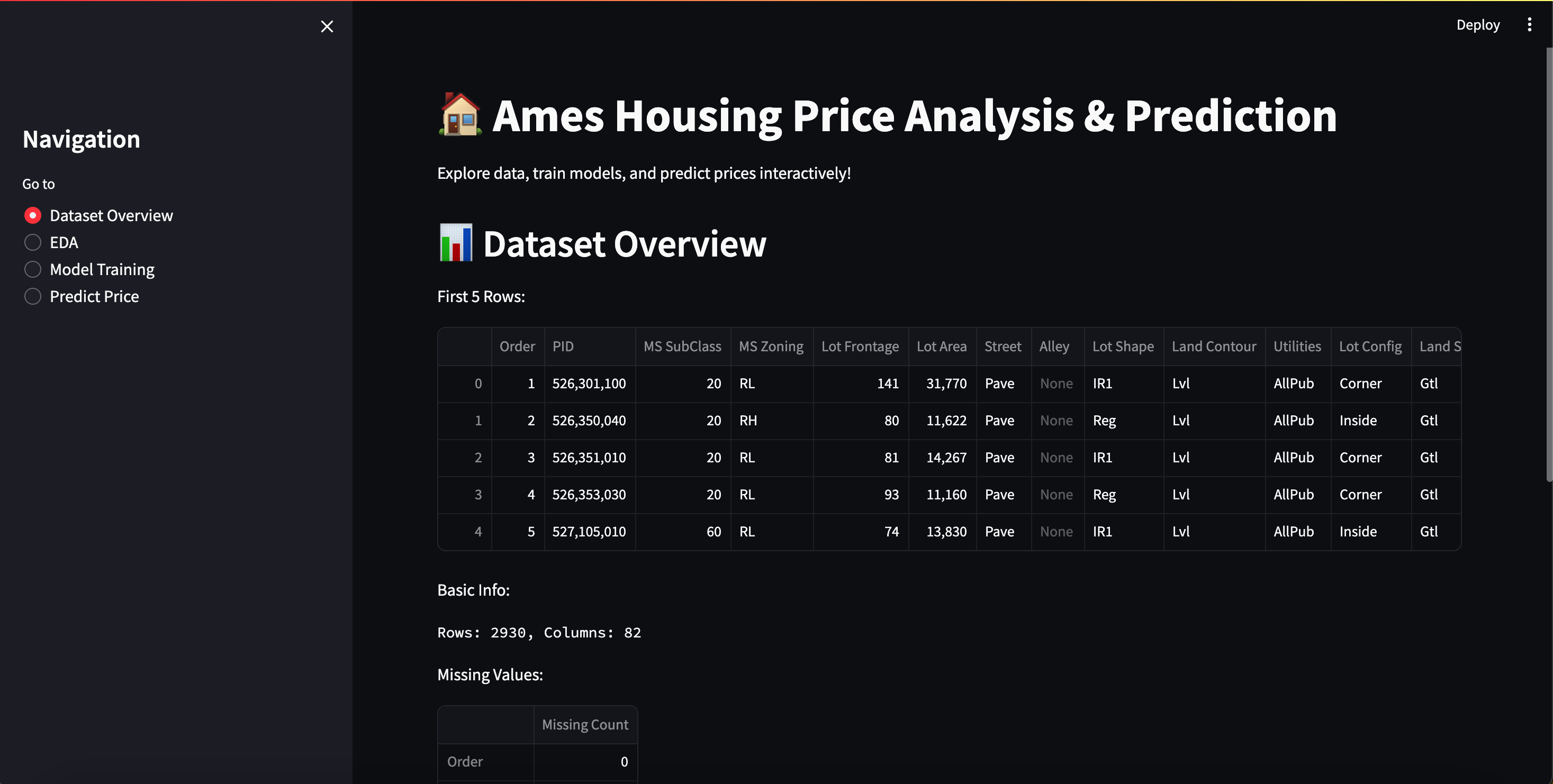1553x784 pixels.
Task: Click the bar chart emoji icon
Action: point(456,243)
